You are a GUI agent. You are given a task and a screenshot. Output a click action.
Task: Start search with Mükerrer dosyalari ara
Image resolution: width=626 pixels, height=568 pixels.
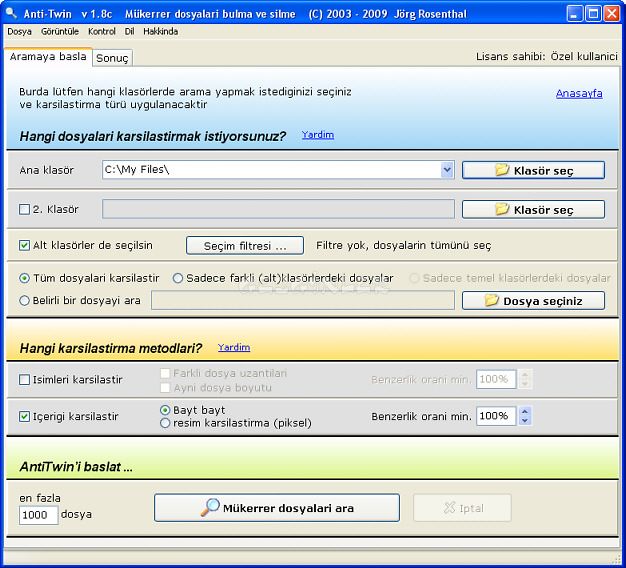277,508
